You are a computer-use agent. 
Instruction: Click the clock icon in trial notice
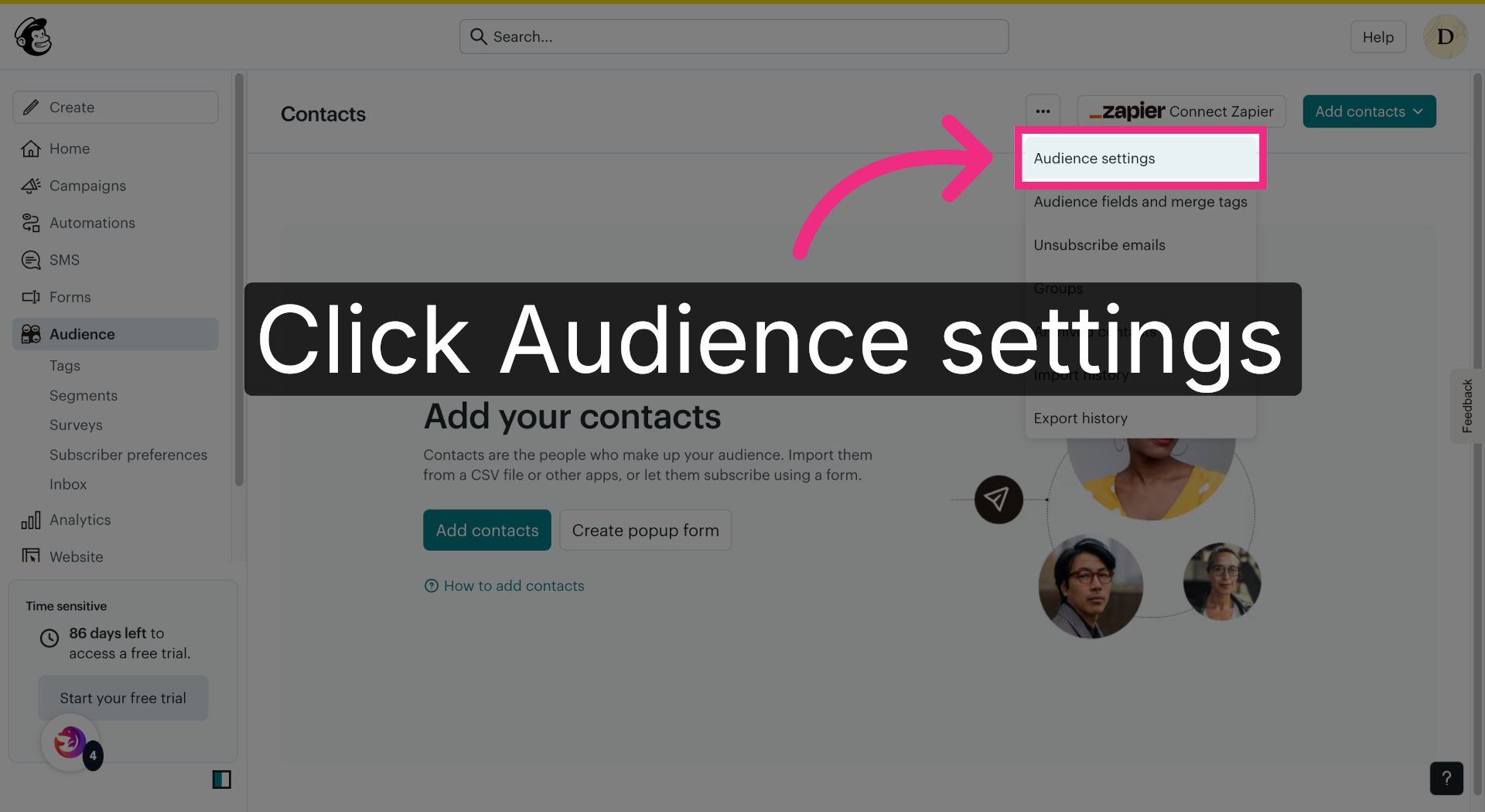pos(49,638)
